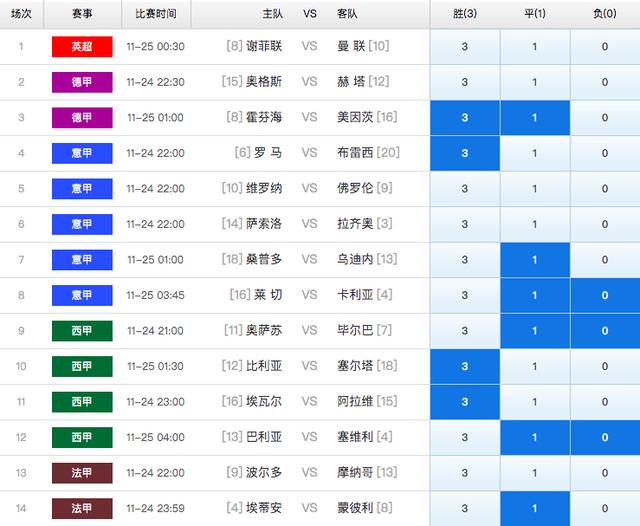This screenshot has width=640, height=526.
Task: Deselect win (3) for 埃瓦尔 vs 阿拉维
Action: [465, 402]
